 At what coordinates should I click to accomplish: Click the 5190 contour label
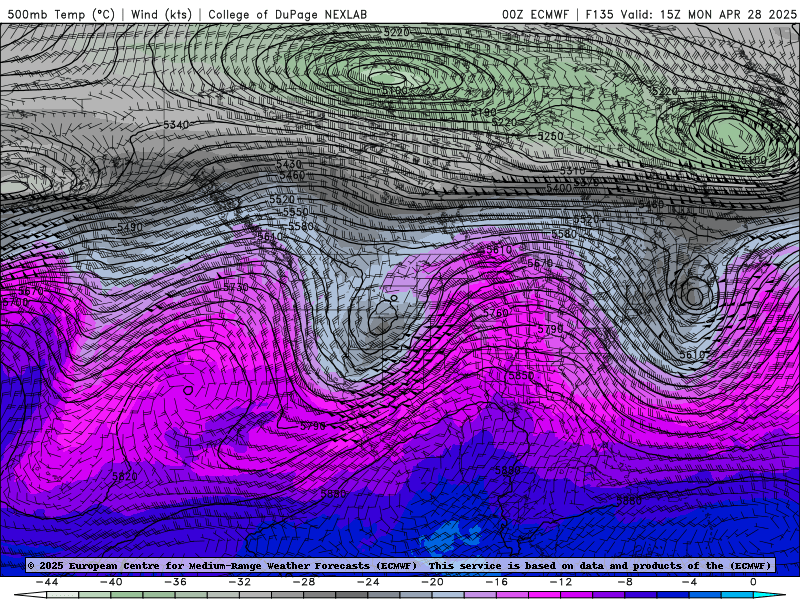point(483,112)
